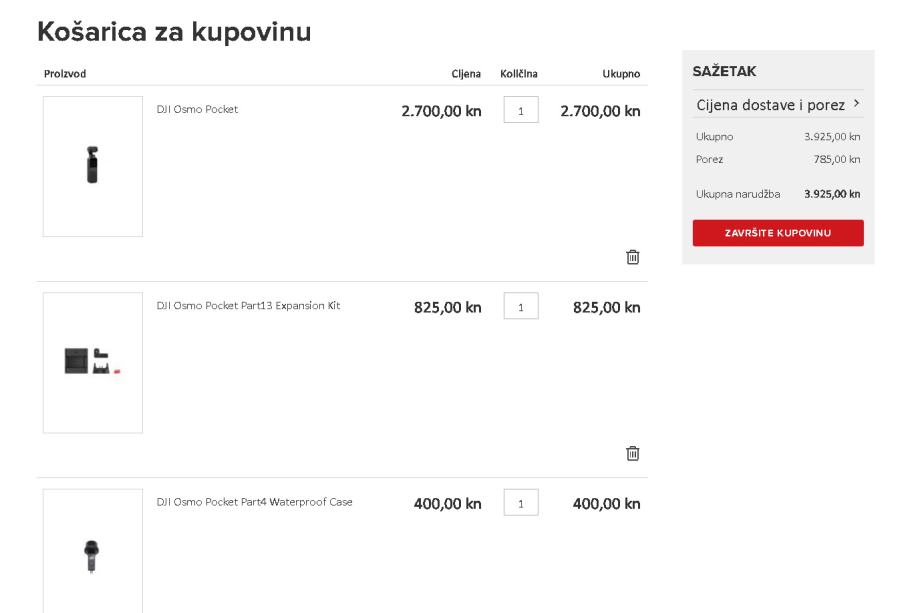Viewport: 920px width, 613px height.
Task: Open the DJI Osmo Pocket product image
Action: click(x=93, y=166)
